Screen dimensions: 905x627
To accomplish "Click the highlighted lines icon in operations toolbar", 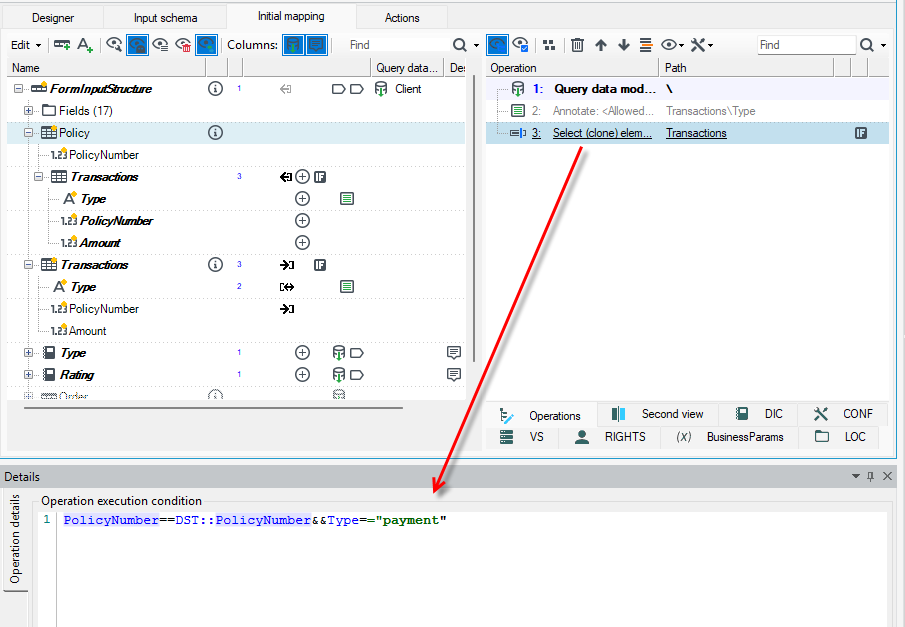I will coord(646,44).
